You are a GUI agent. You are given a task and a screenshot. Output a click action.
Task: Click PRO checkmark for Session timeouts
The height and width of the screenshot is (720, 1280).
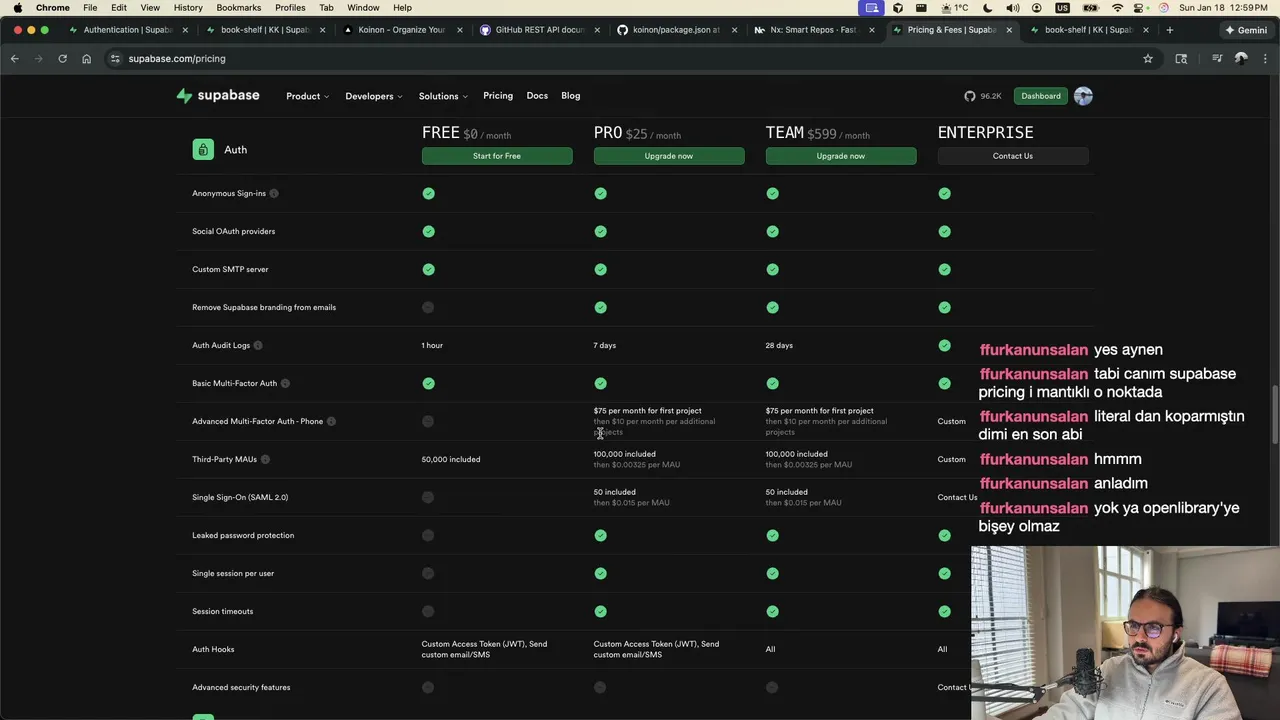click(600, 611)
